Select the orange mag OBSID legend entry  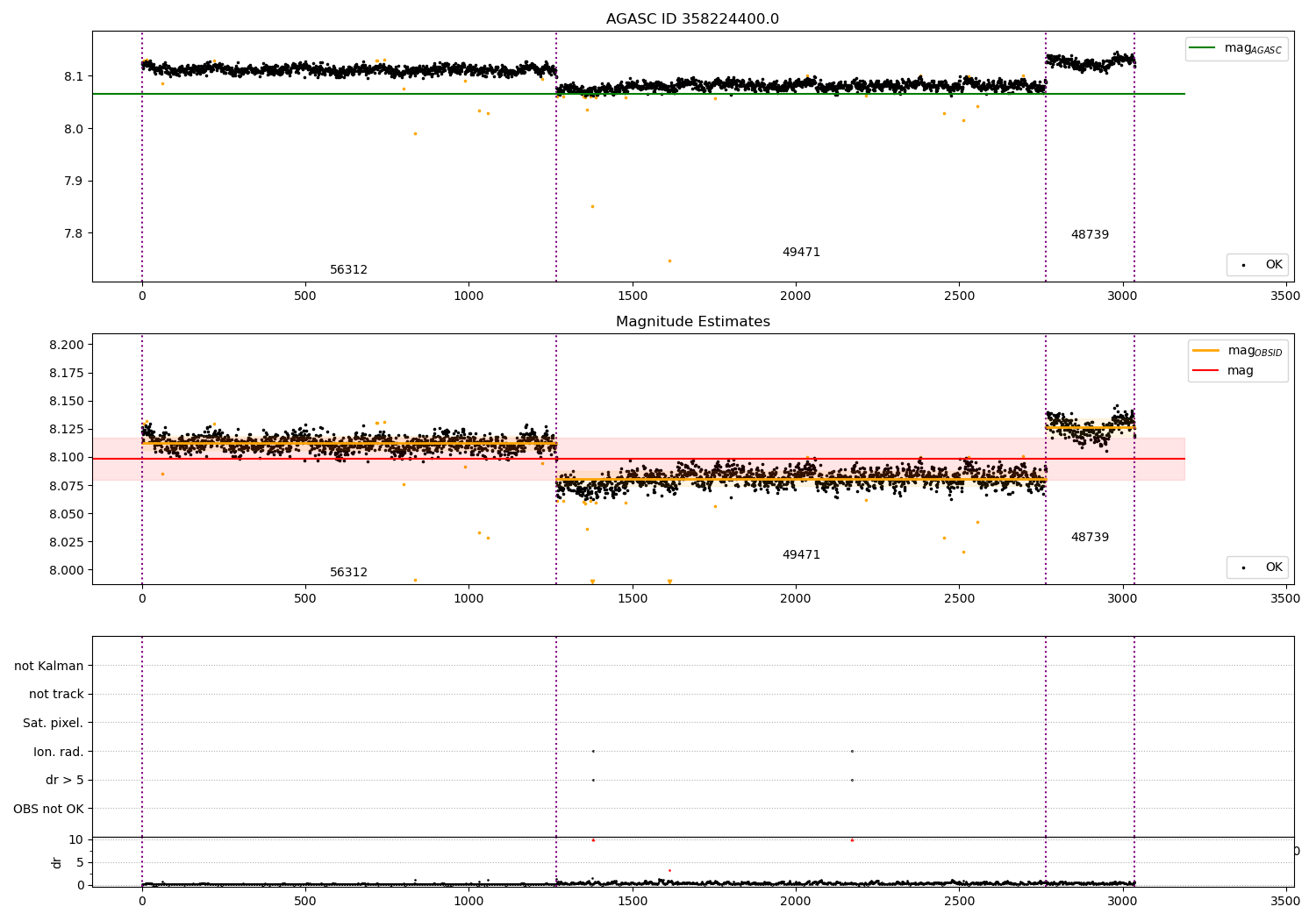(1237, 351)
